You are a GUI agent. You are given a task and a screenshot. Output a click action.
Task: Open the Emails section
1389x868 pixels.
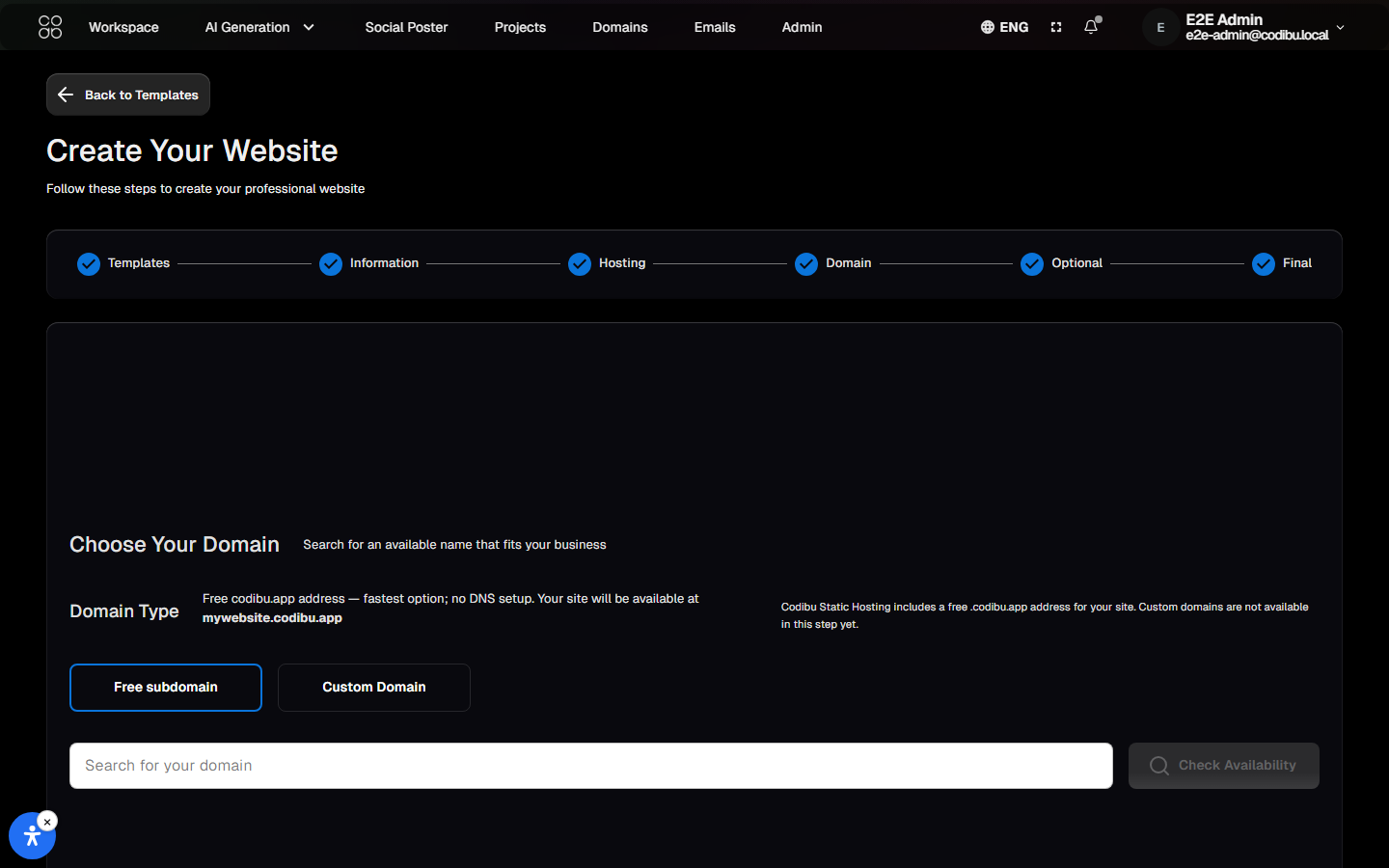pos(715,27)
